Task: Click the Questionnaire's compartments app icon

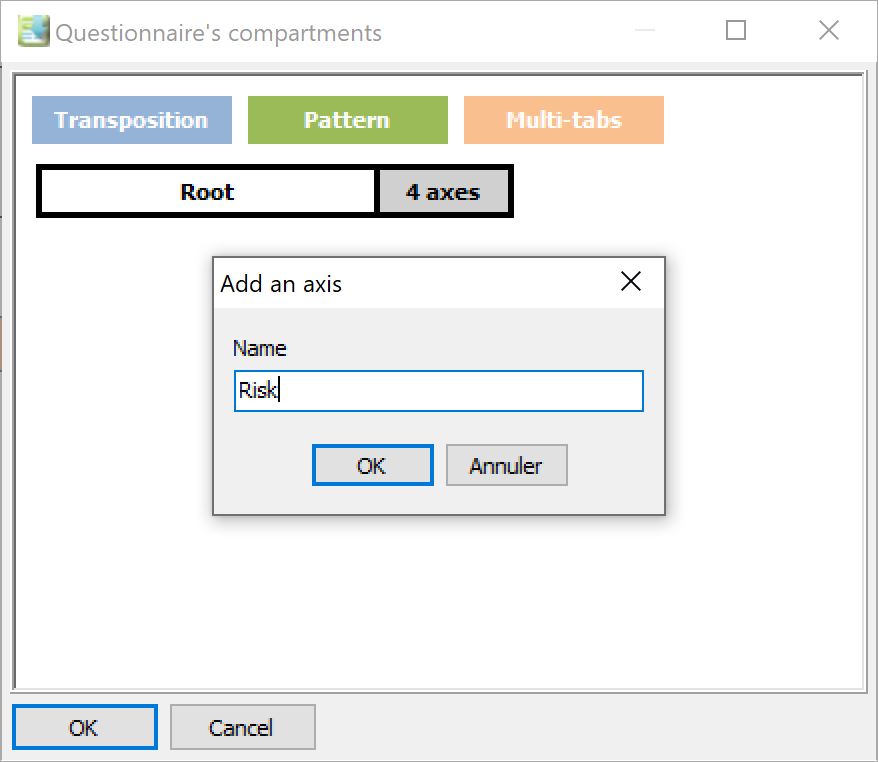Action: coord(34,31)
